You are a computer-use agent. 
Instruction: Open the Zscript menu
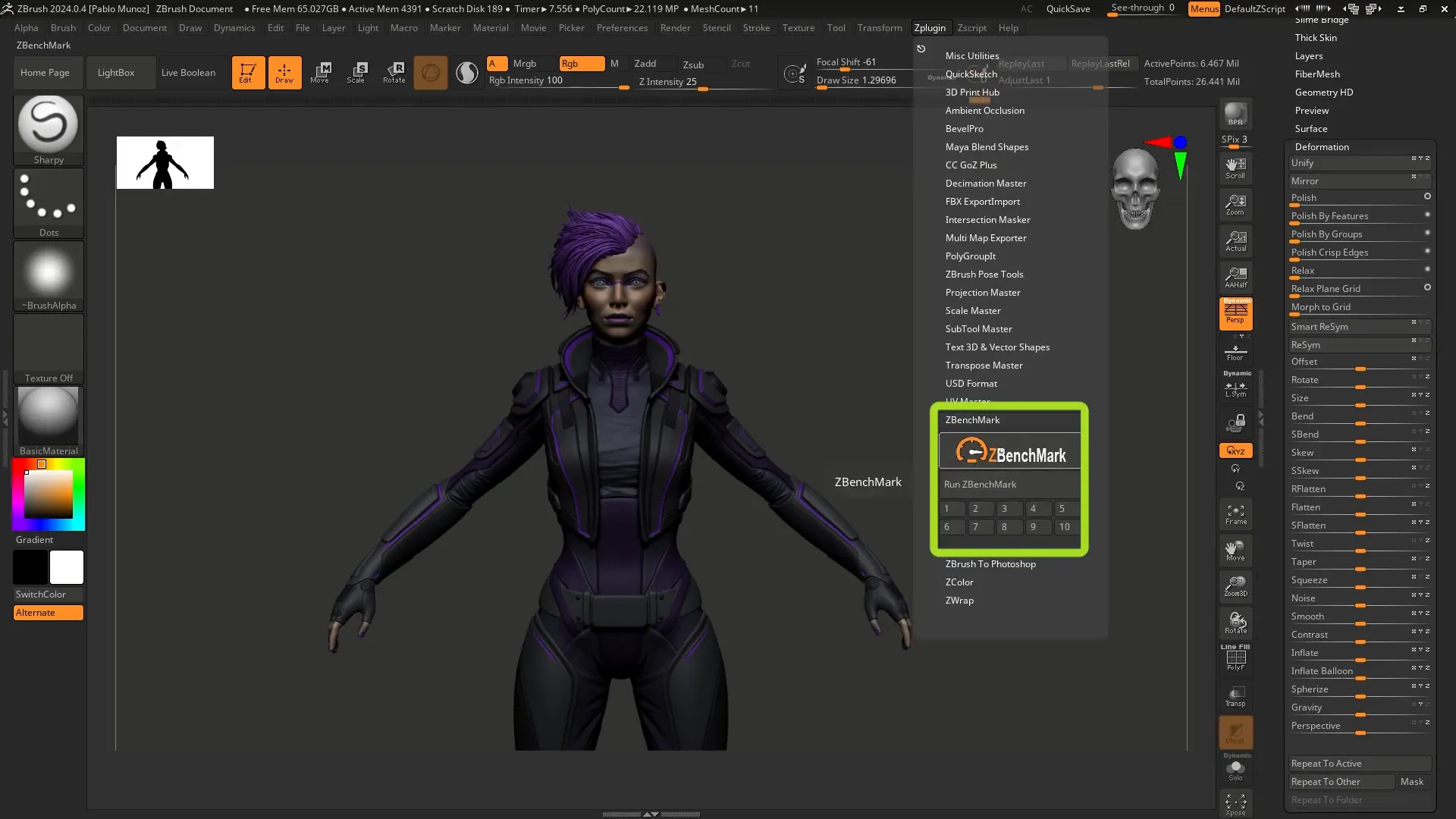pyautogui.click(x=972, y=28)
